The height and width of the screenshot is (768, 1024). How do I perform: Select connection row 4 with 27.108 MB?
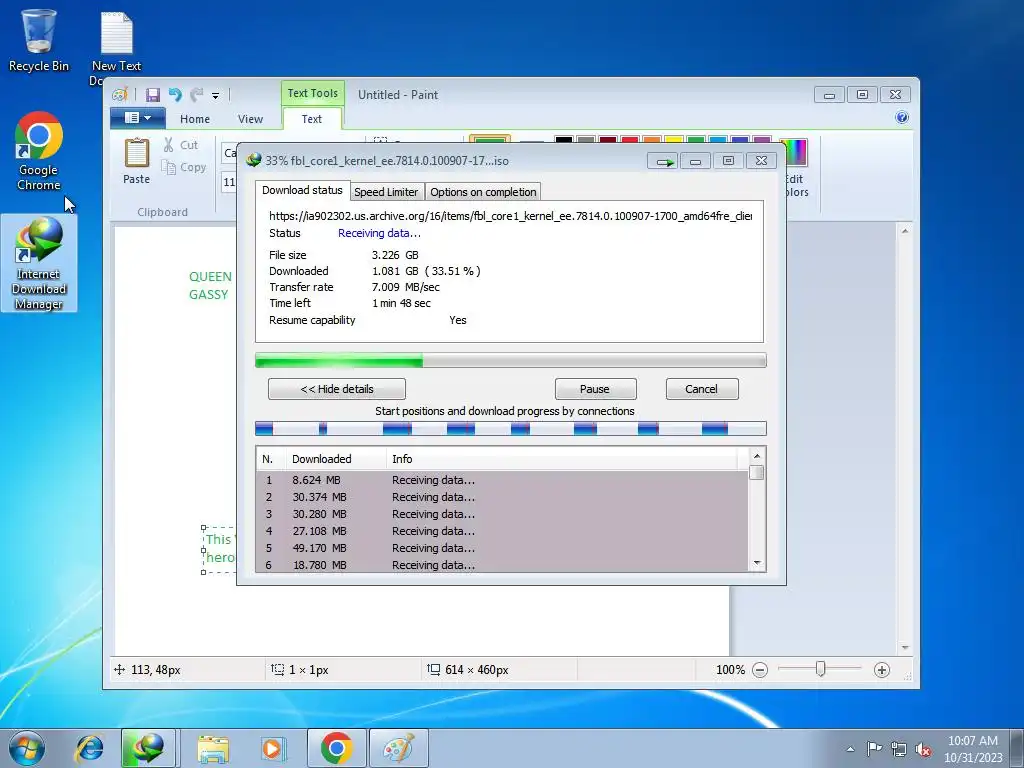point(502,531)
